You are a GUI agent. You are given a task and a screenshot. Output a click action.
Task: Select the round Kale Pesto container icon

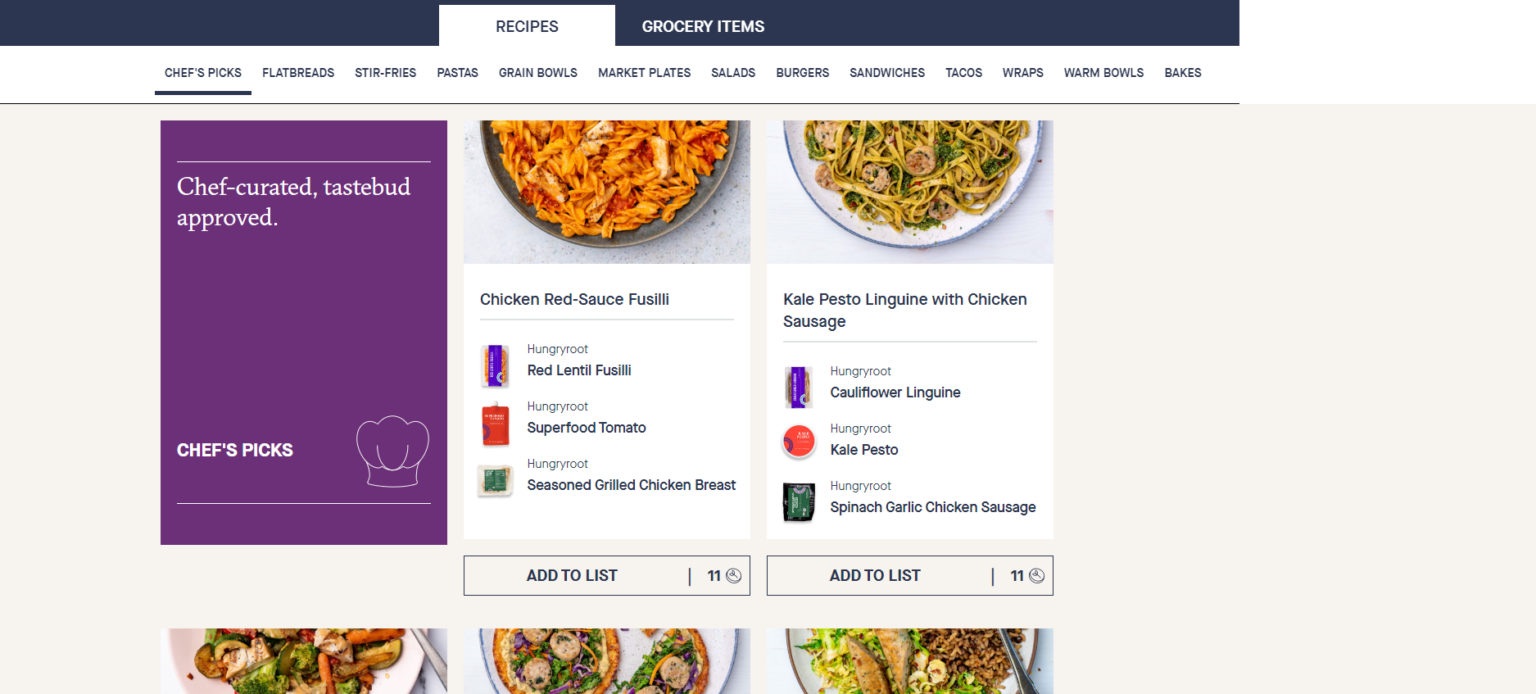(x=798, y=442)
